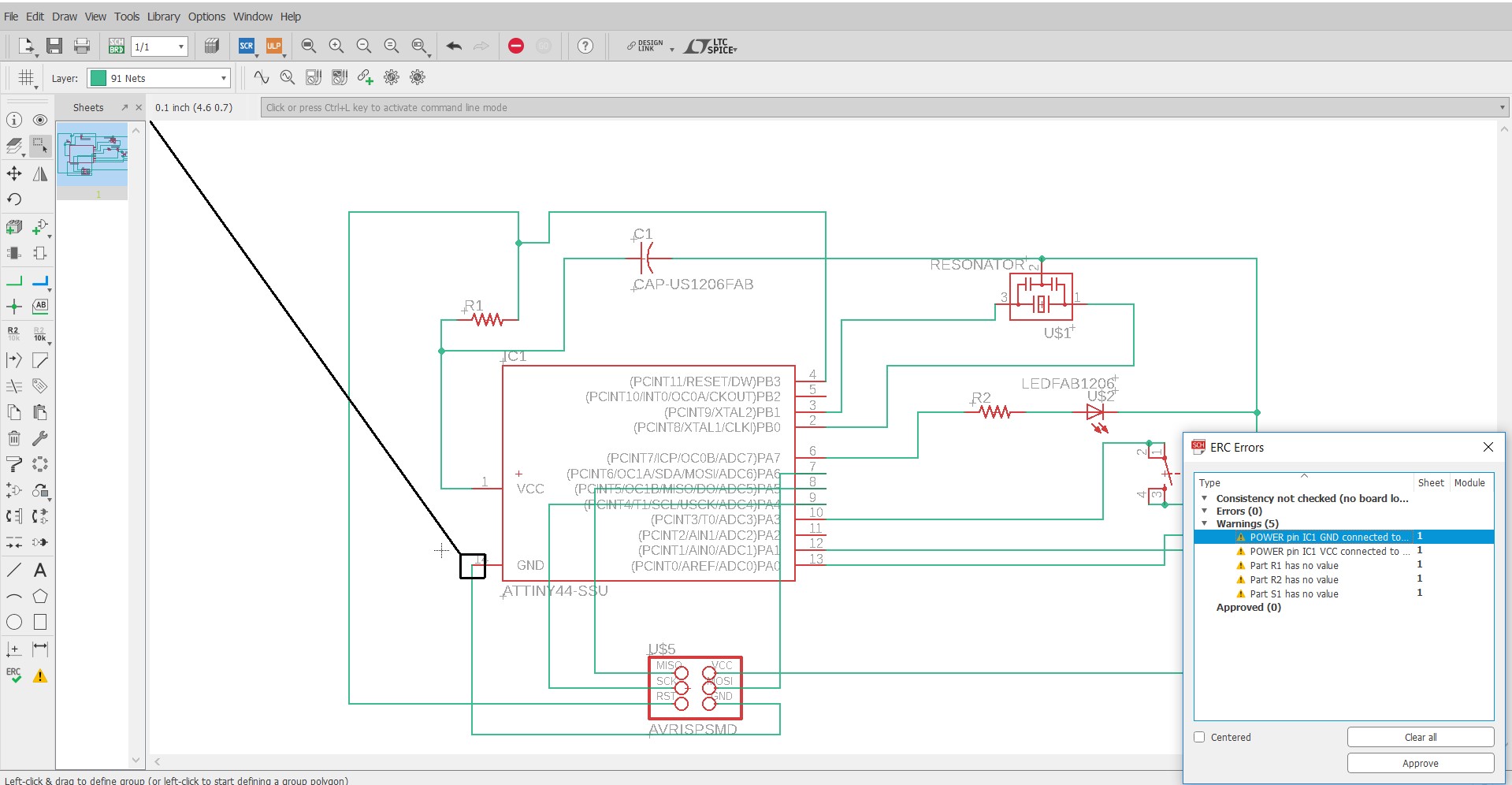The image size is (1512, 785).
Task: Open the LTspice export tool
Action: click(x=710, y=47)
